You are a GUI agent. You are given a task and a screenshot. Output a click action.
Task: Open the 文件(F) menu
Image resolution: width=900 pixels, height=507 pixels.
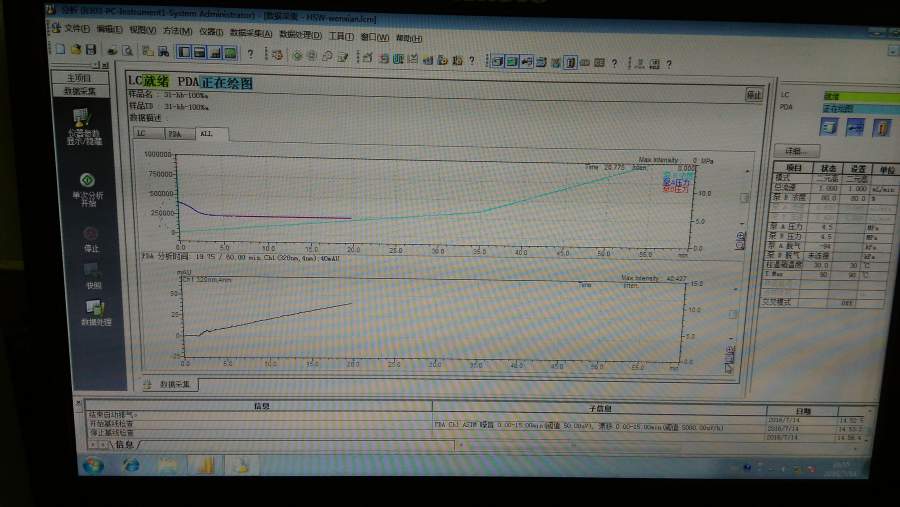pyautogui.click(x=77, y=28)
